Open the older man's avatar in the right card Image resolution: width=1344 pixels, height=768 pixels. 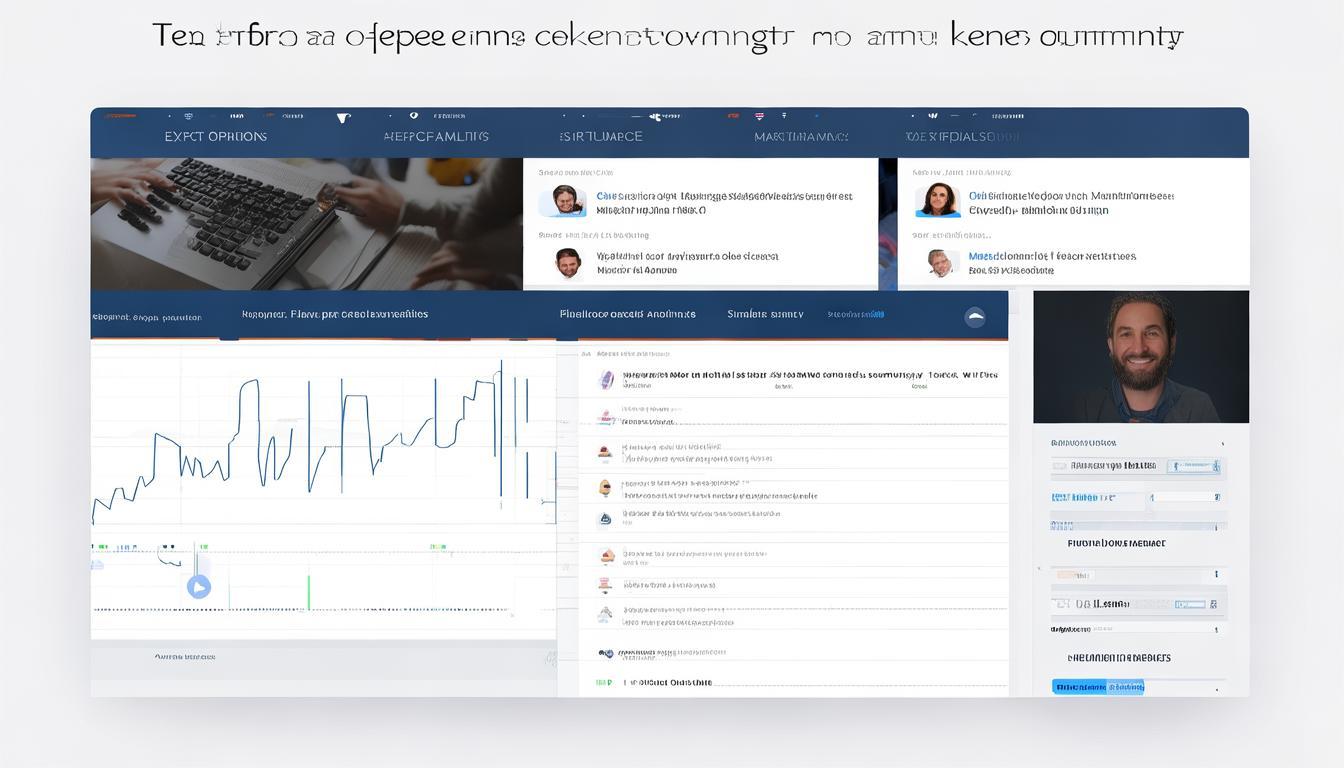coord(941,263)
